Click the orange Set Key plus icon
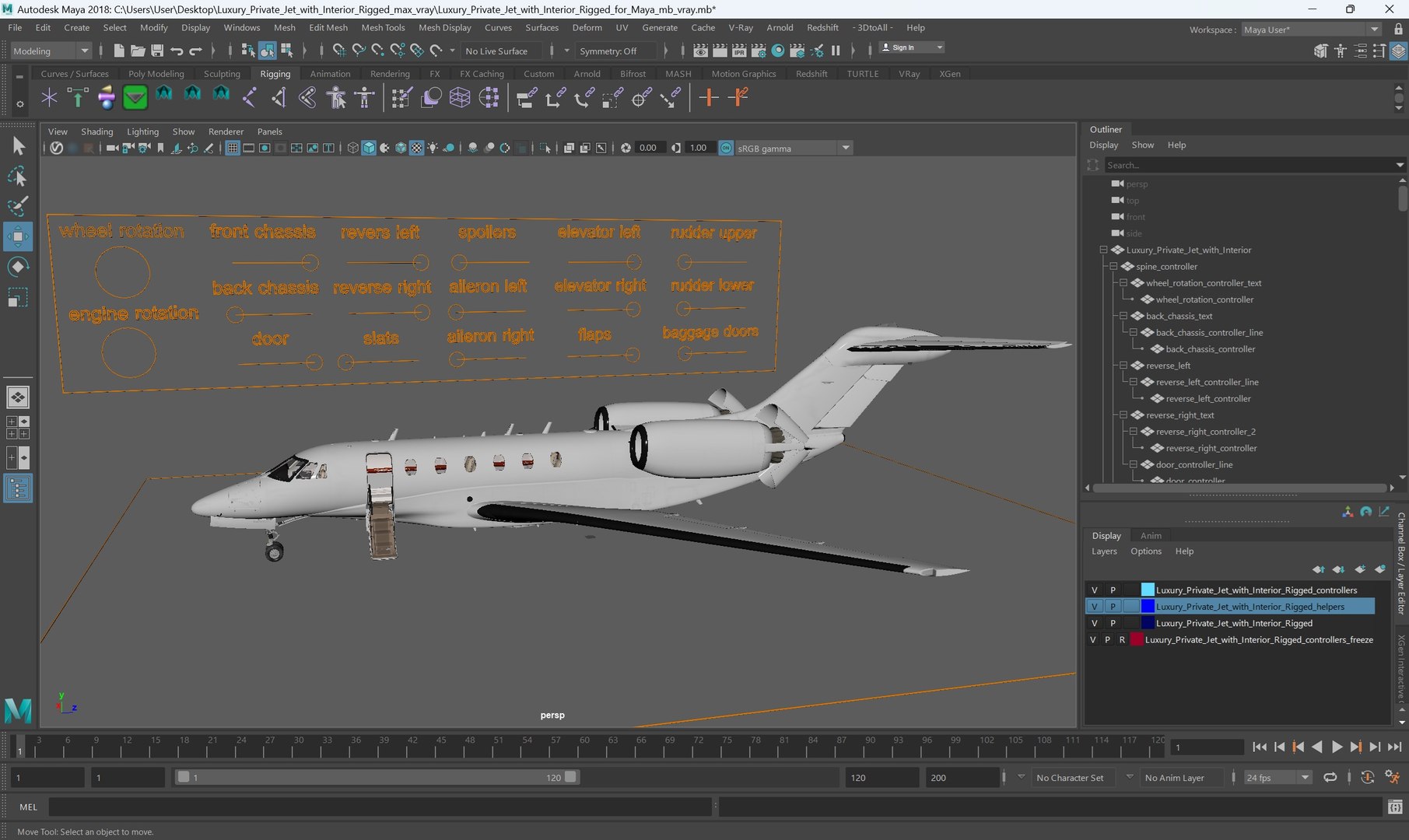Image resolution: width=1409 pixels, height=840 pixels. 708,98
